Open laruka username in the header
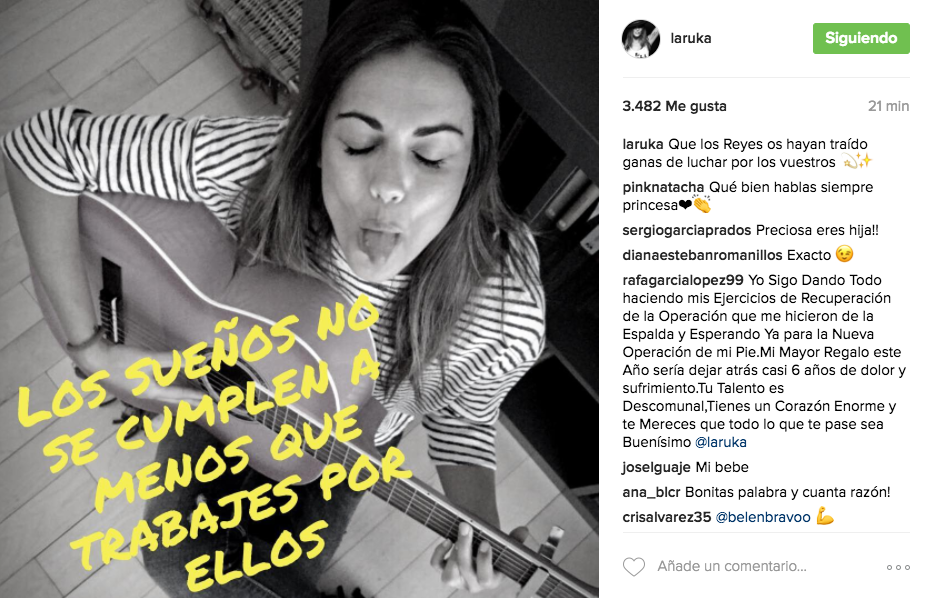Viewport: 933px width, 598px height. tap(691, 38)
